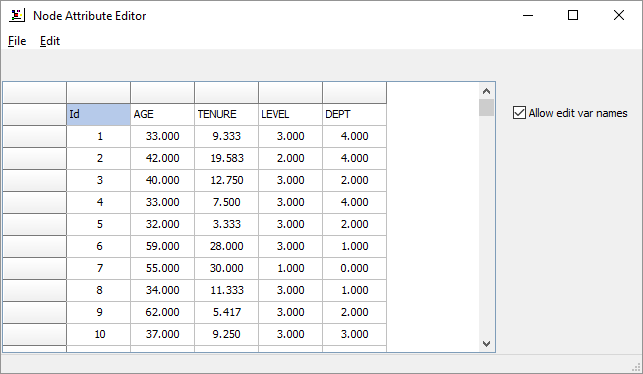
Task: Click the scrollbar up arrow
Action: [486, 91]
